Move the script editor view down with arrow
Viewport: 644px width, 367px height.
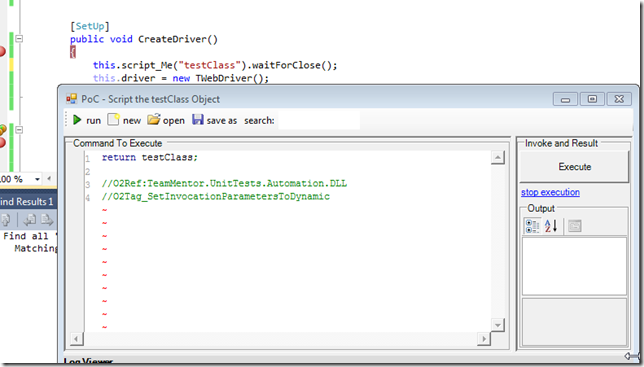coord(498,325)
